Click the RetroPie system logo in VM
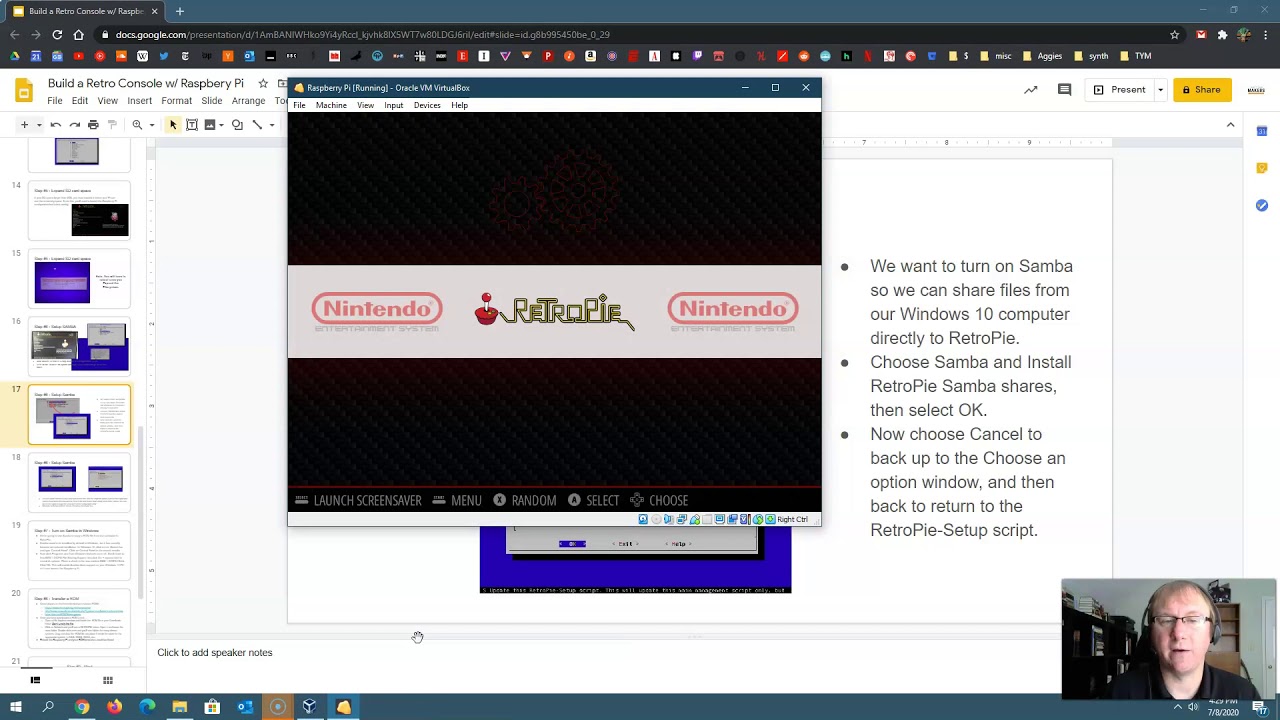 click(554, 311)
